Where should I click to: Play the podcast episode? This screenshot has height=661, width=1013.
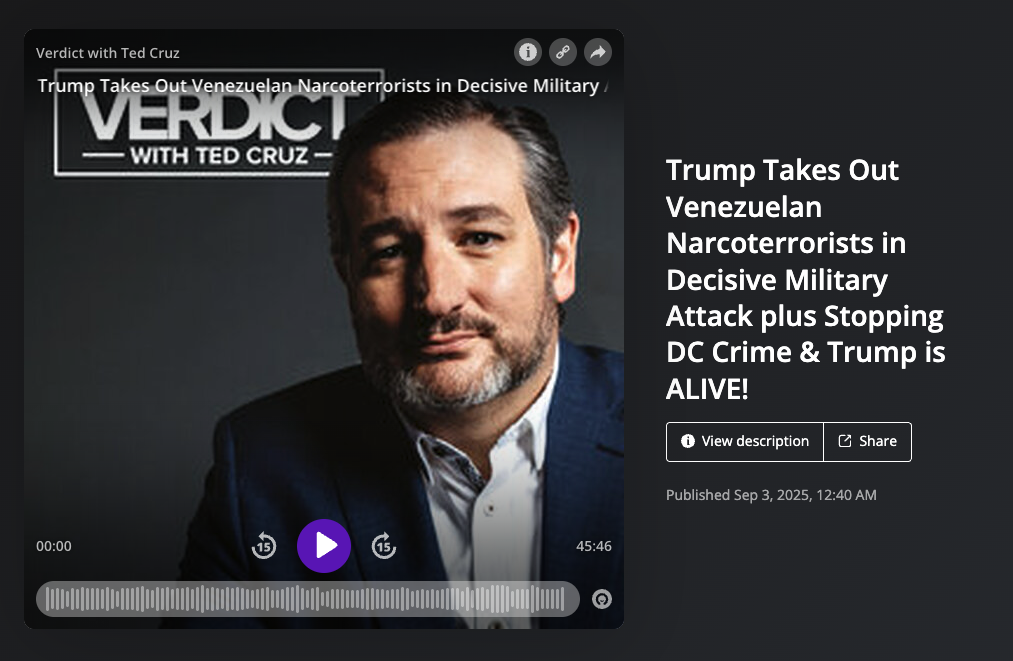(324, 546)
